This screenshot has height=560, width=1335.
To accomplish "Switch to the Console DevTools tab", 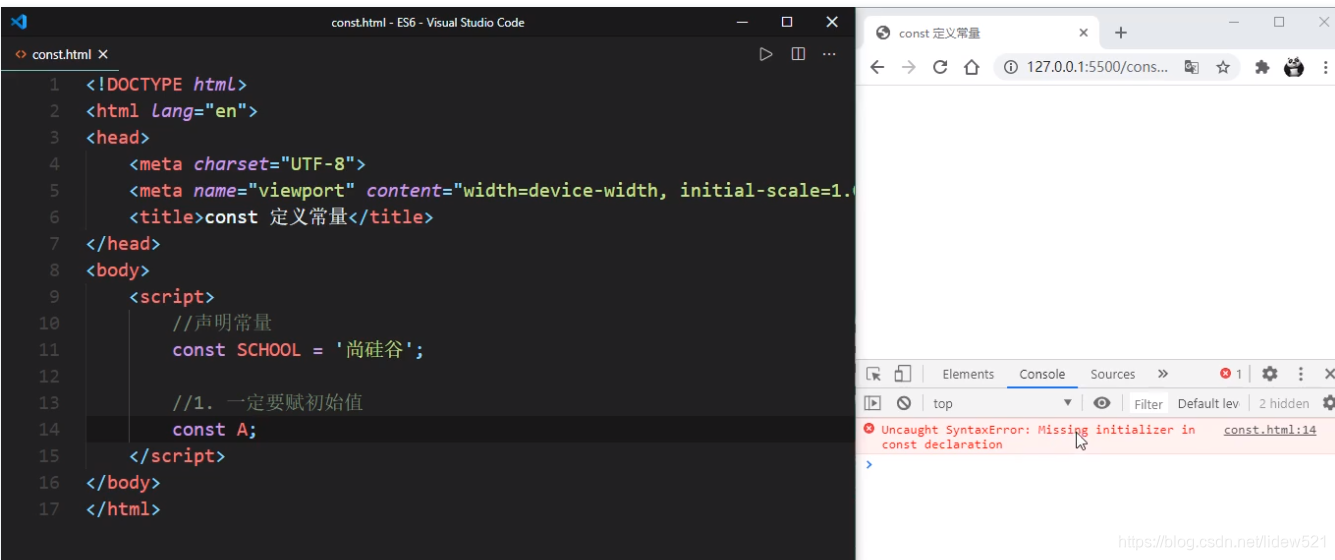I will click(1042, 374).
